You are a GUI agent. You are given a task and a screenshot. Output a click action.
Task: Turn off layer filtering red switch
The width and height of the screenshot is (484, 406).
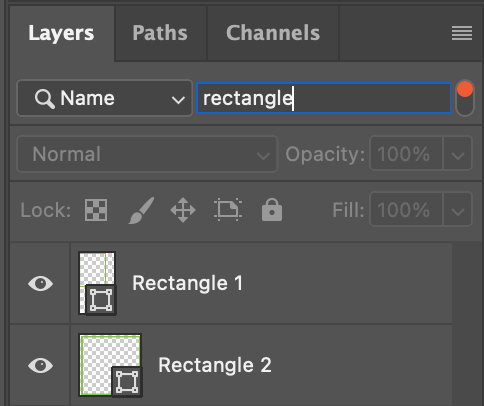click(x=465, y=98)
